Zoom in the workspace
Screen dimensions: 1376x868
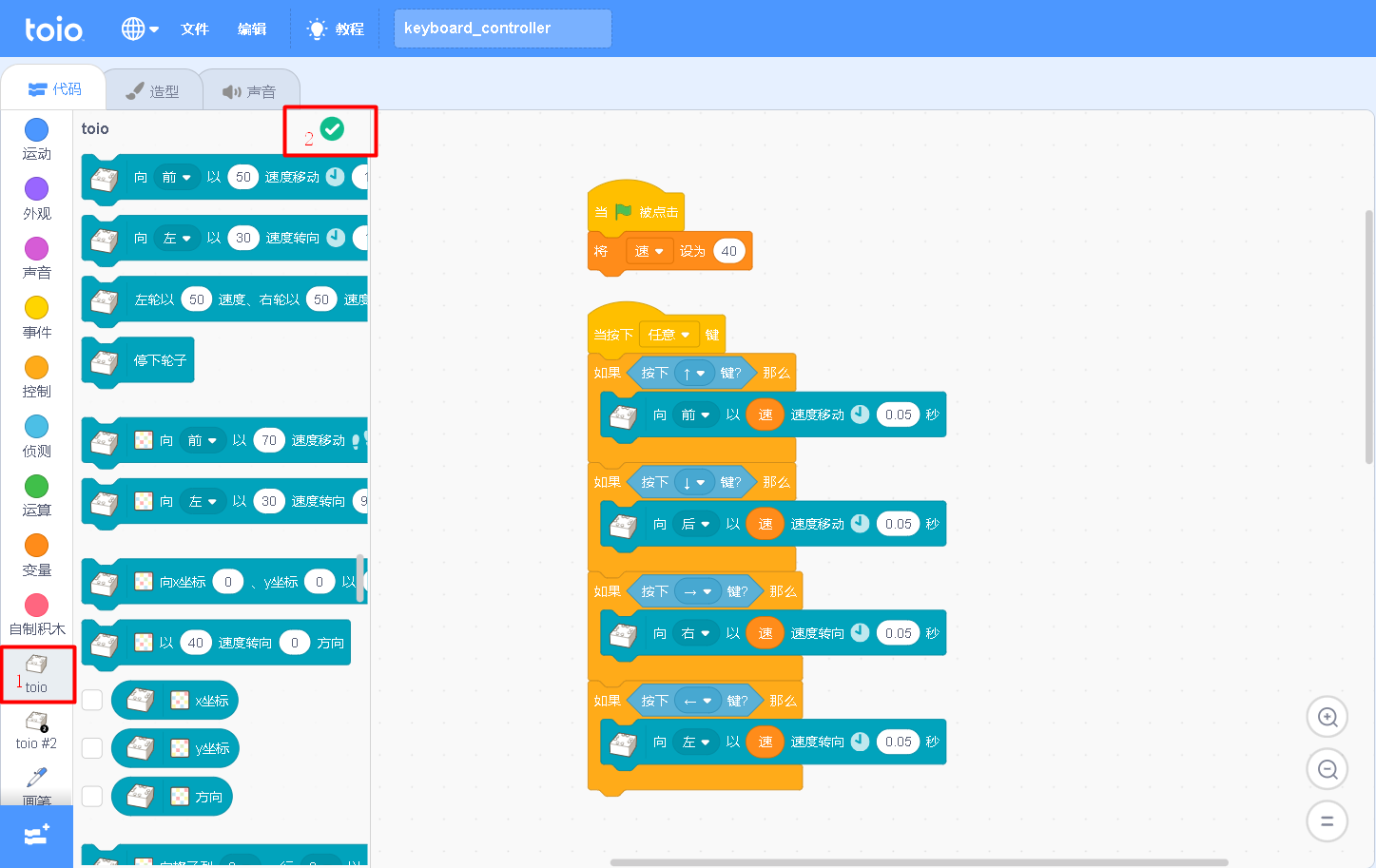tap(1328, 718)
